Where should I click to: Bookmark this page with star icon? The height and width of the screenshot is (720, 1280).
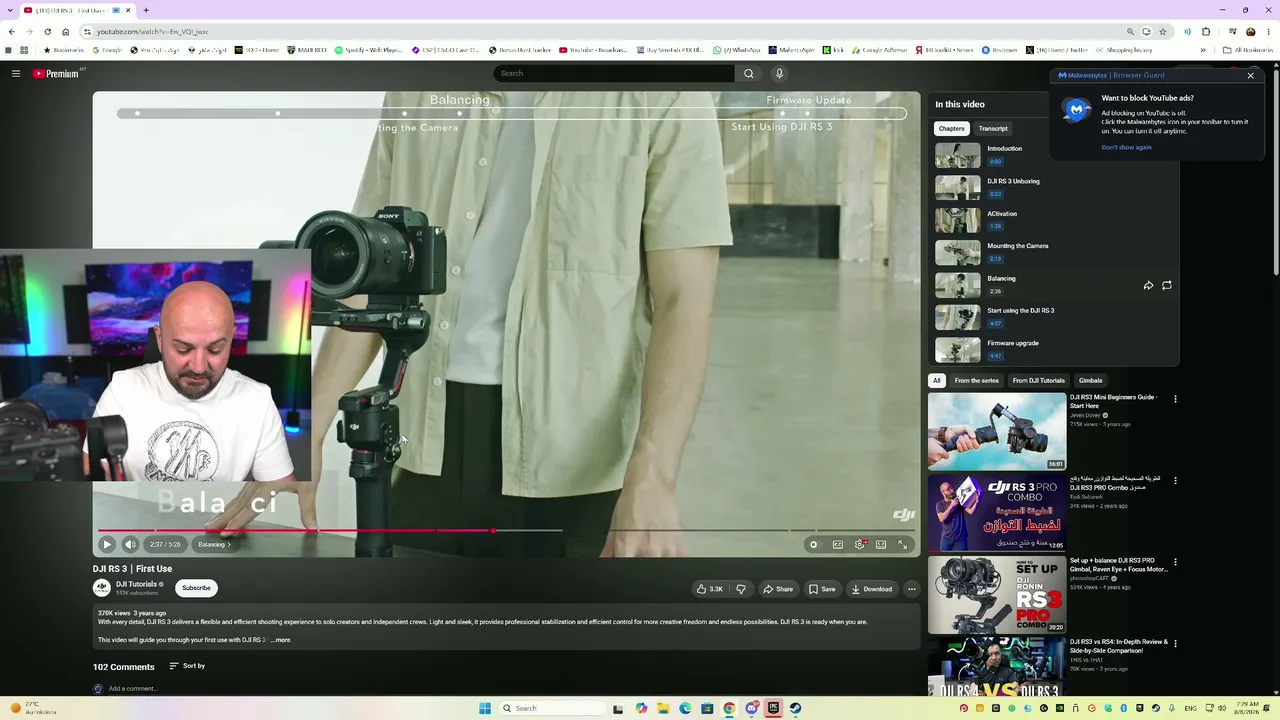tap(1162, 31)
